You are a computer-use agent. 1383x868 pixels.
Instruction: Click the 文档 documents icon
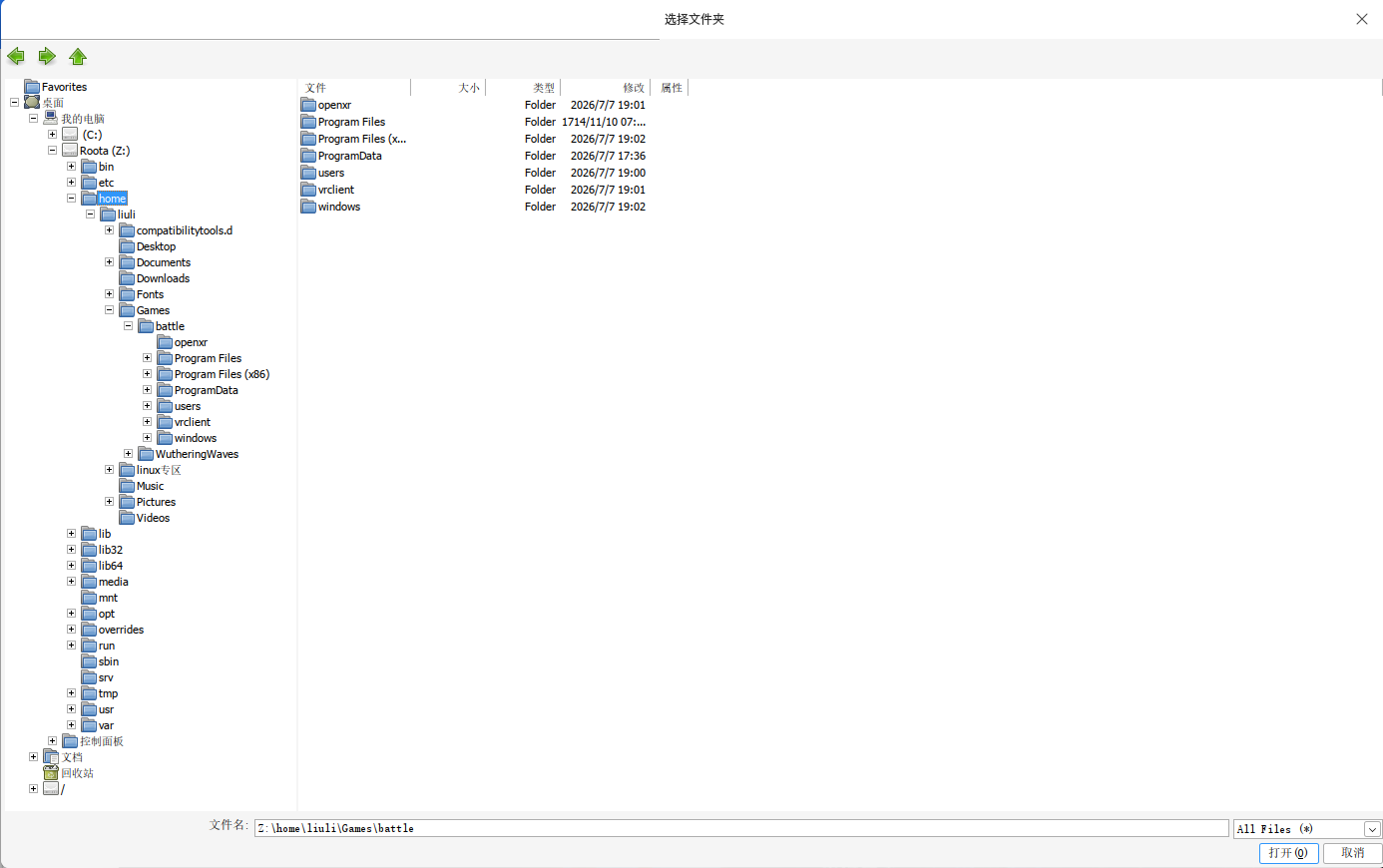[x=51, y=757]
